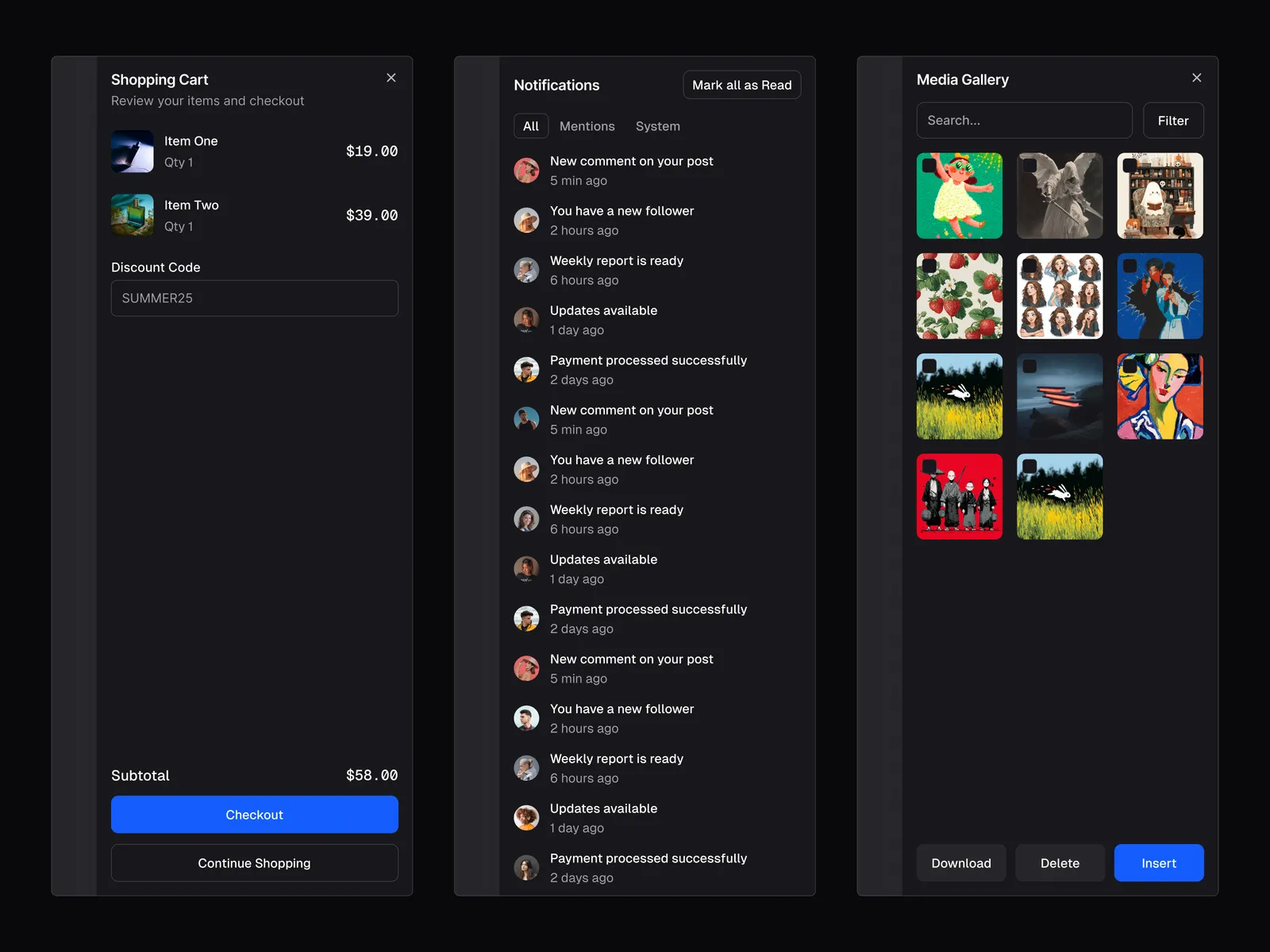Click avatar beside first 'Updates available' notification
Screen dimensions: 1270x952
(526, 321)
